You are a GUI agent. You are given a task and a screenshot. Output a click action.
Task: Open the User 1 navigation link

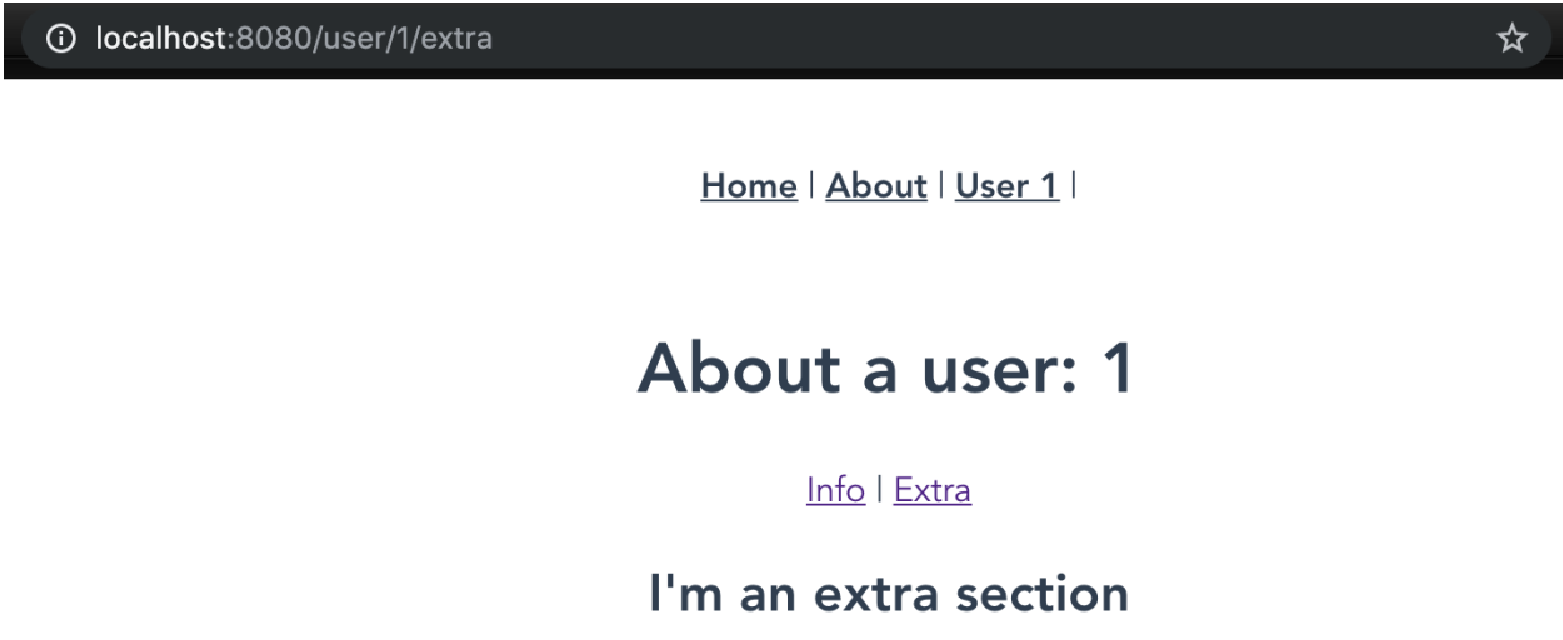pos(1007,186)
